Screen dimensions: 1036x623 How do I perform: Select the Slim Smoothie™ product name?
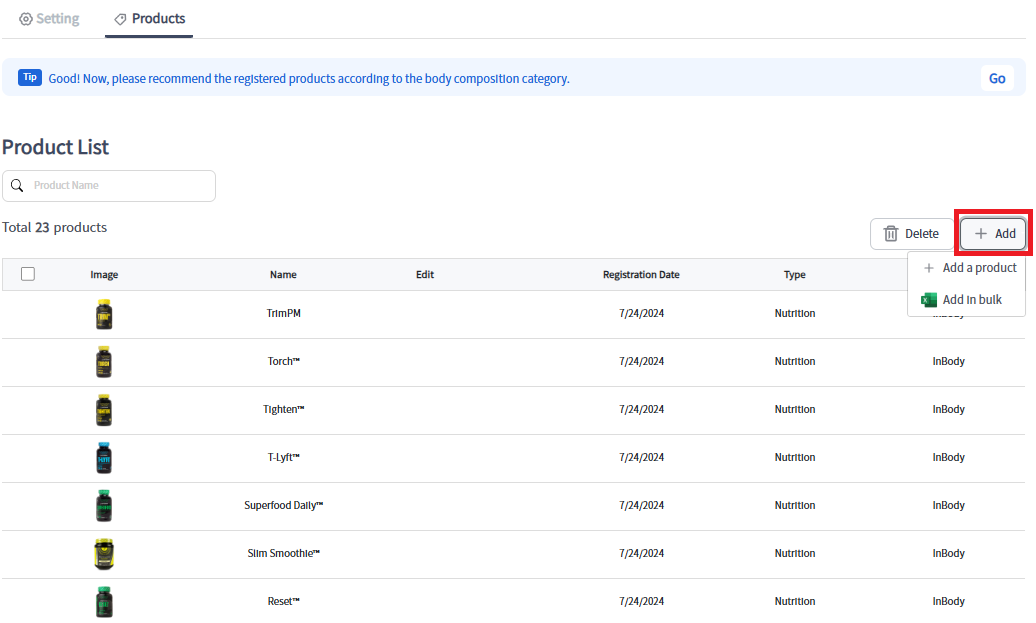point(283,554)
